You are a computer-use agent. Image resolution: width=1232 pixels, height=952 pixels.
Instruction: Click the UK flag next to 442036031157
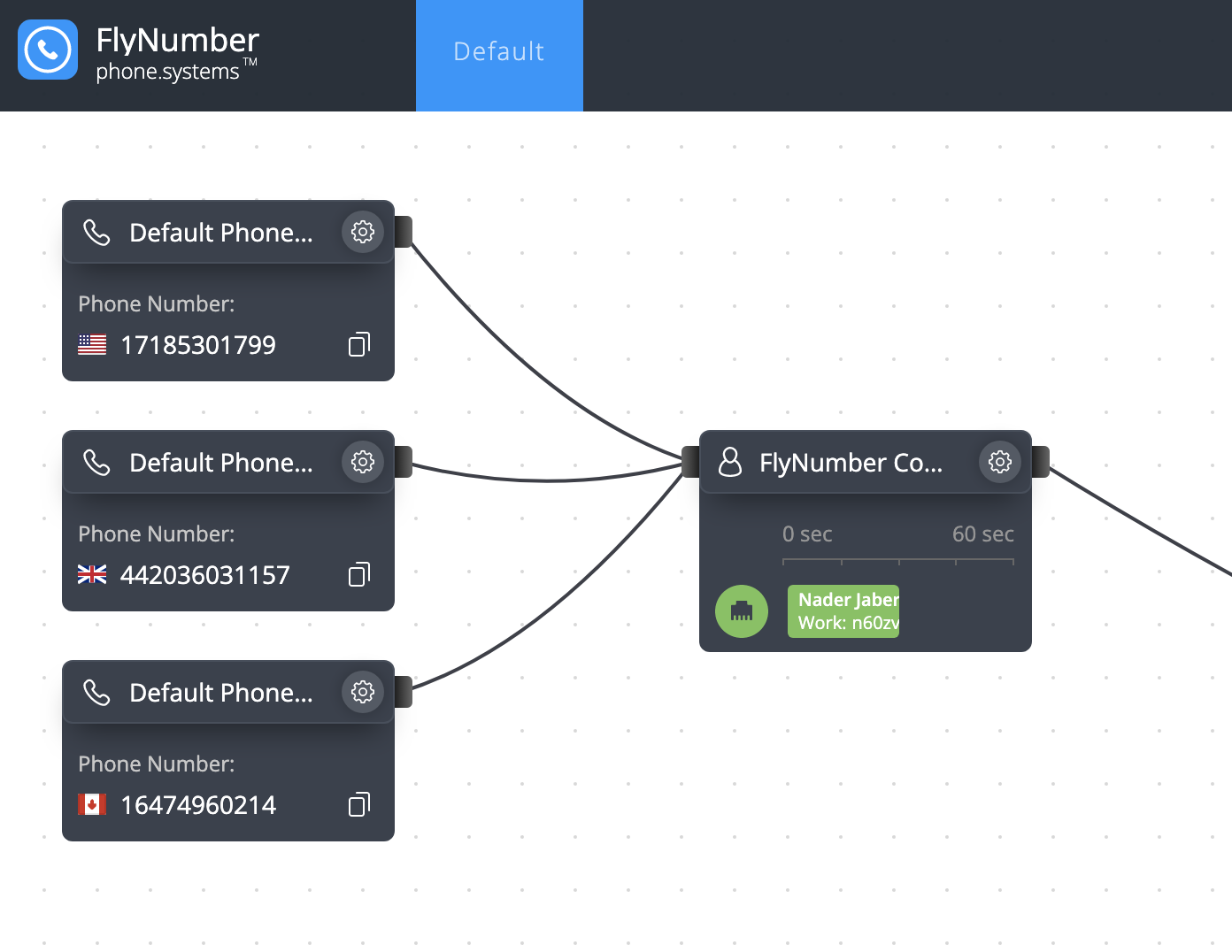pos(92,575)
